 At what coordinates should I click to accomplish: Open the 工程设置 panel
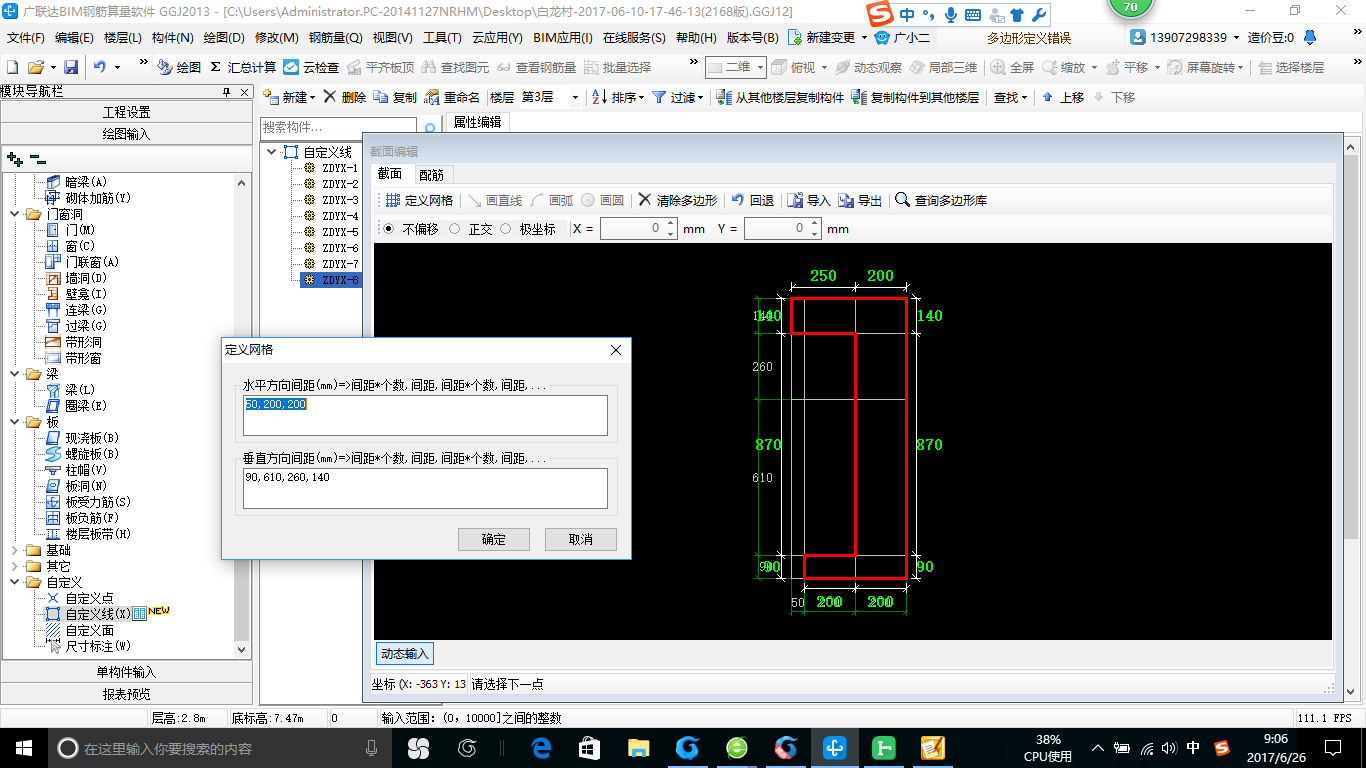[126, 112]
